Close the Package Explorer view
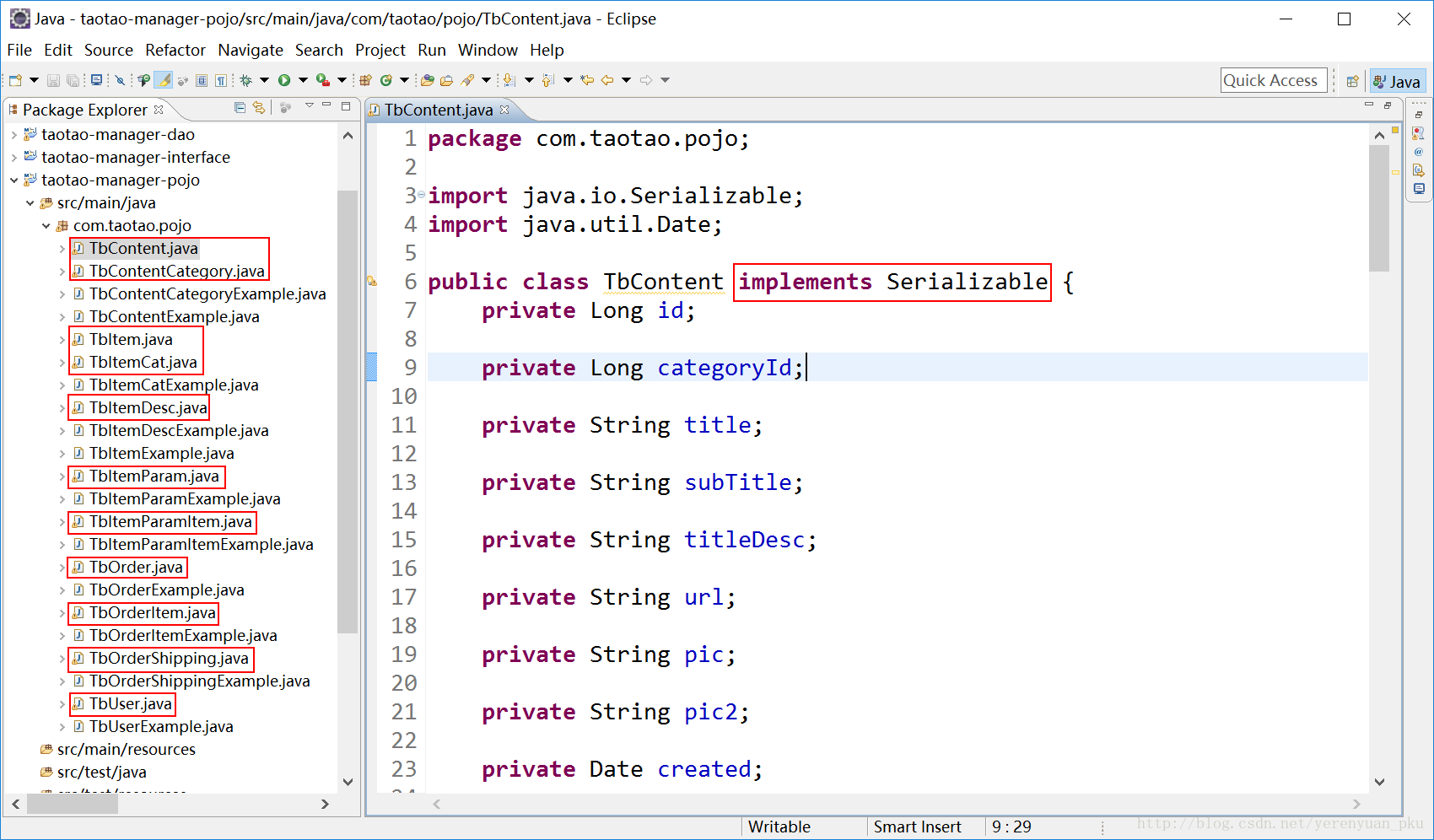 [x=159, y=110]
